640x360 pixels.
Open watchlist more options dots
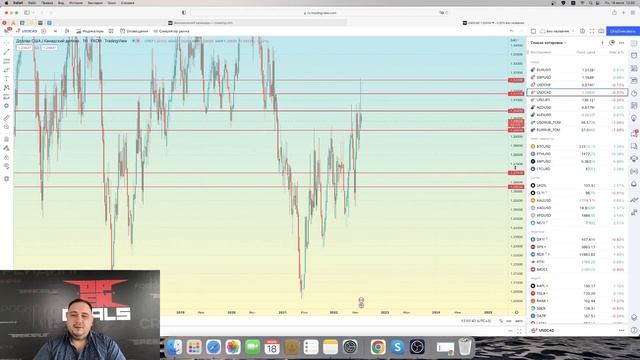(x=622, y=42)
